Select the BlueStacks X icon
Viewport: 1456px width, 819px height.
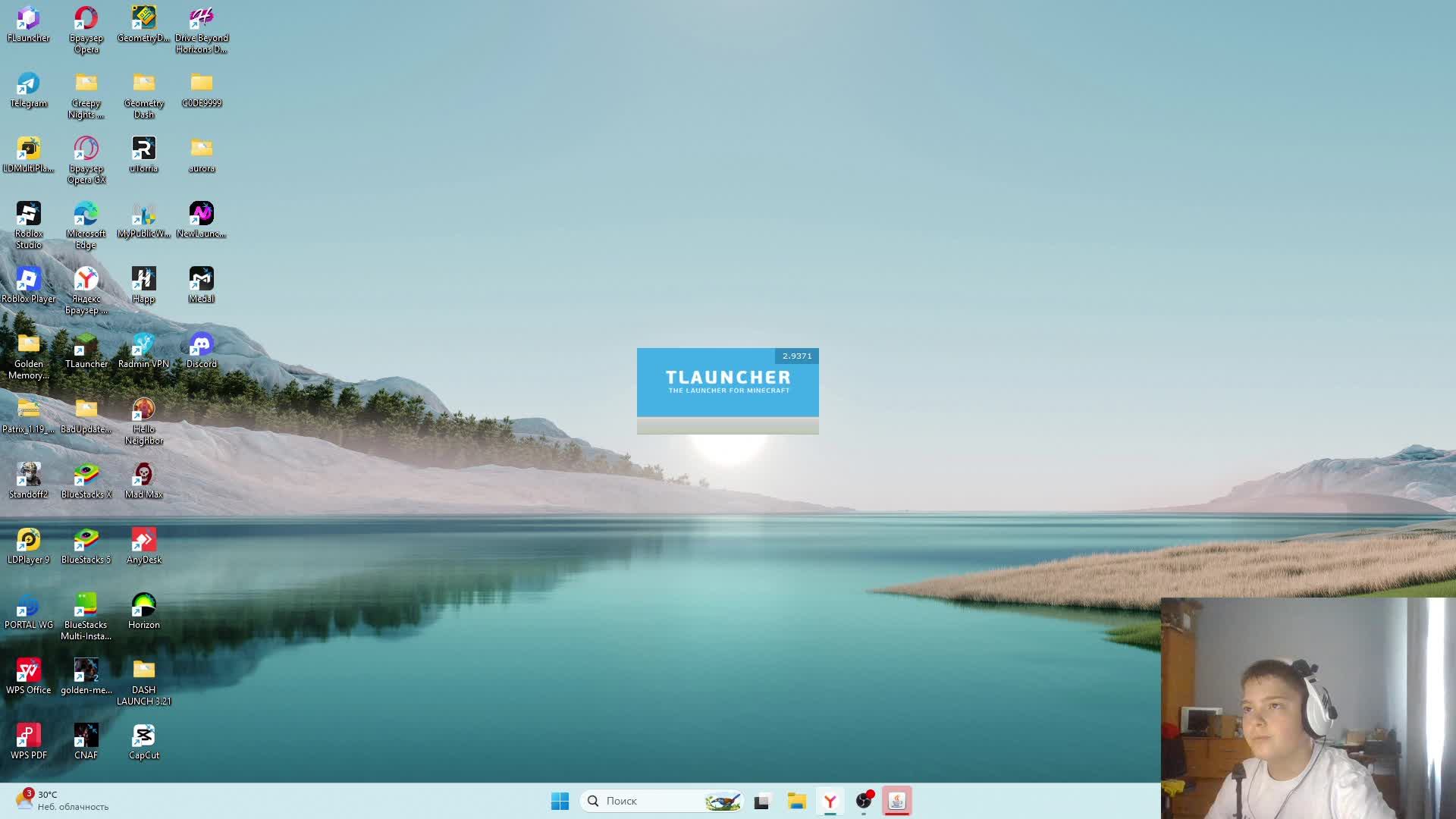click(x=86, y=482)
